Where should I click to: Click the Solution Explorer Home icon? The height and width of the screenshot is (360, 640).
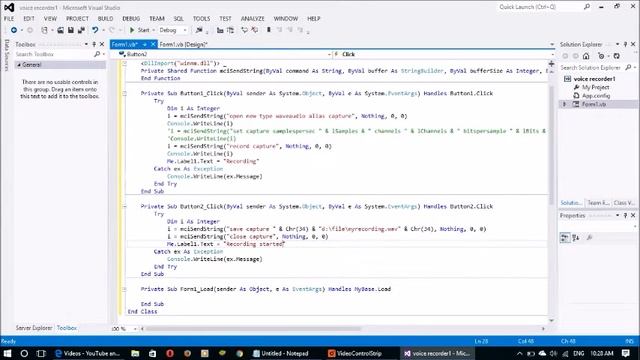pyautogui.click(x=586, y=56)
